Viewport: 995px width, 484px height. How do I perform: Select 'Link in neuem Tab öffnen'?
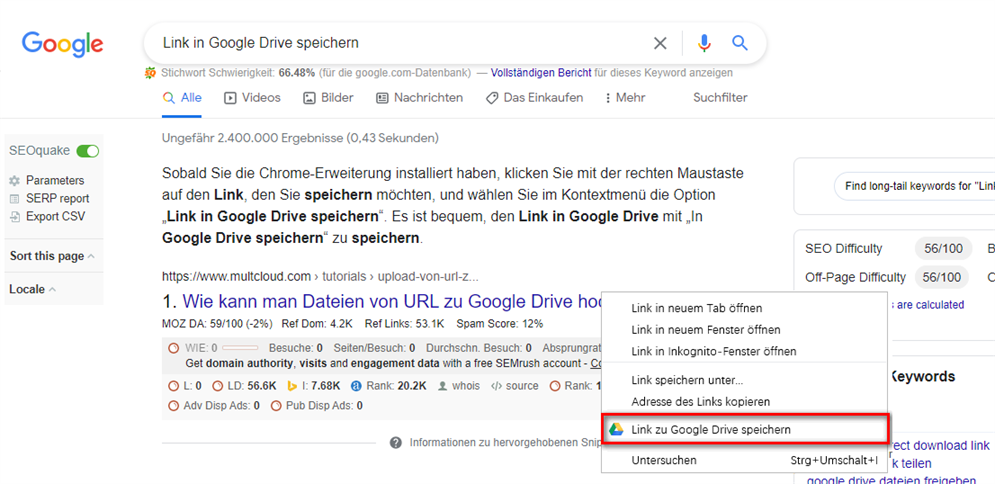pyautogui.click(x=696, y=308)
